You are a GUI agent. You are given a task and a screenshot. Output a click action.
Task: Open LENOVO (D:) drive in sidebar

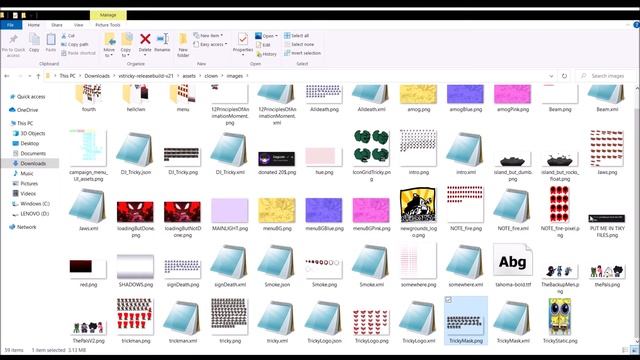coord(31,214)
